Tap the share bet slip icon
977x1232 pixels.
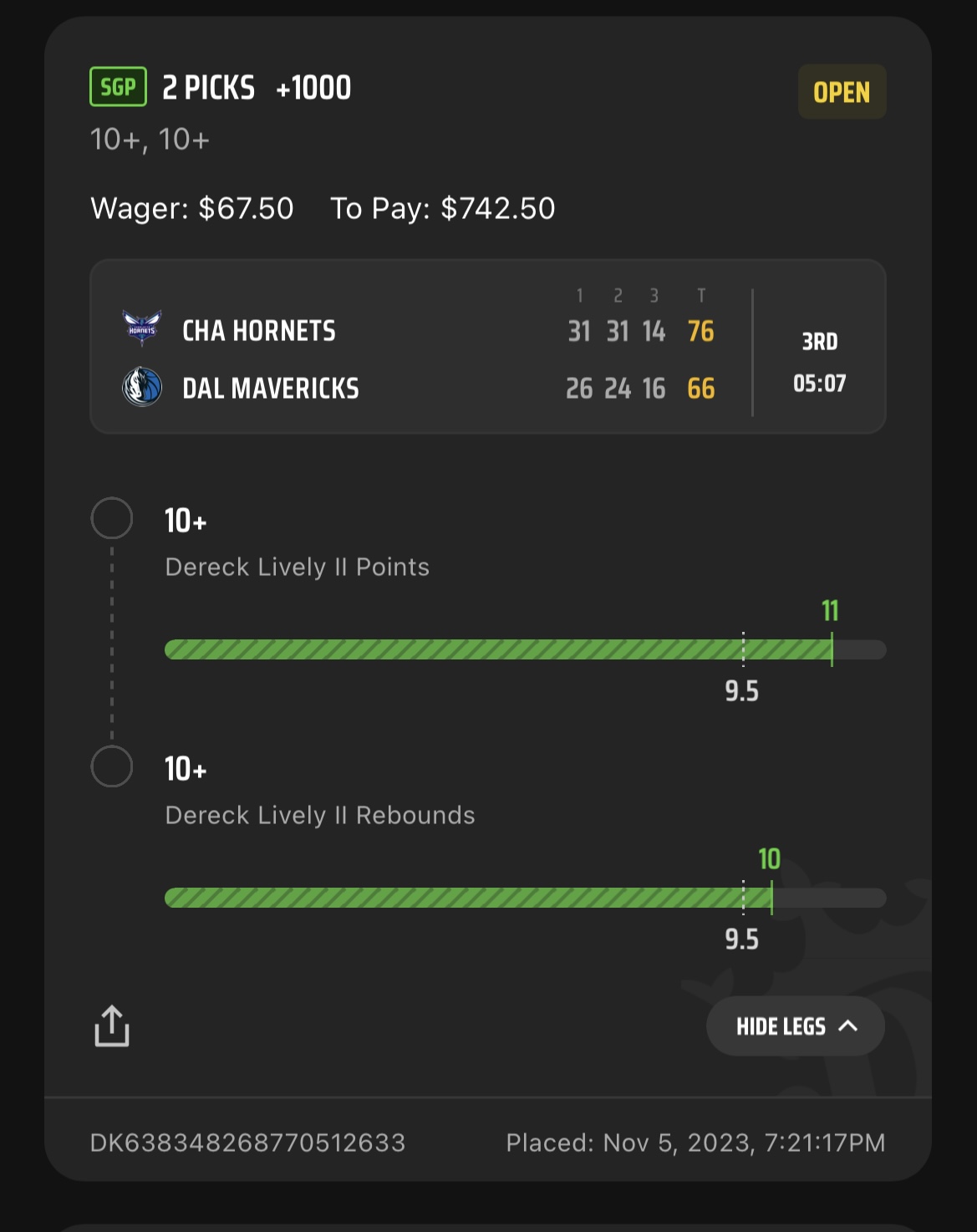[112, 1026]
